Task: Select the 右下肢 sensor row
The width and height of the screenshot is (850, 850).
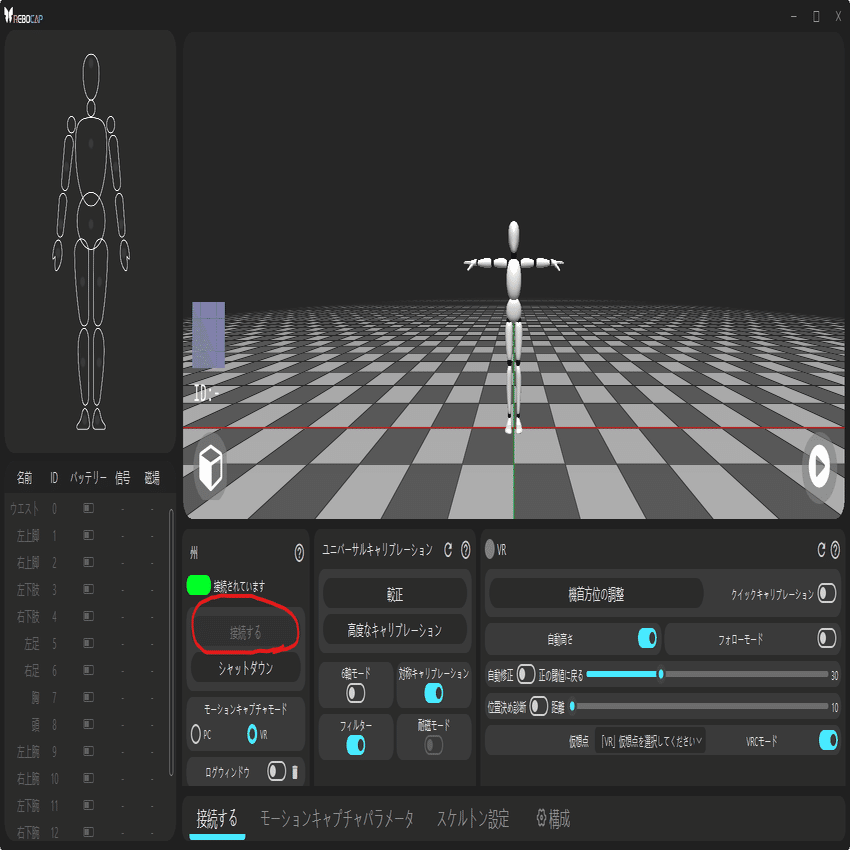Action: pyautogui.click(x=87, y=616)
